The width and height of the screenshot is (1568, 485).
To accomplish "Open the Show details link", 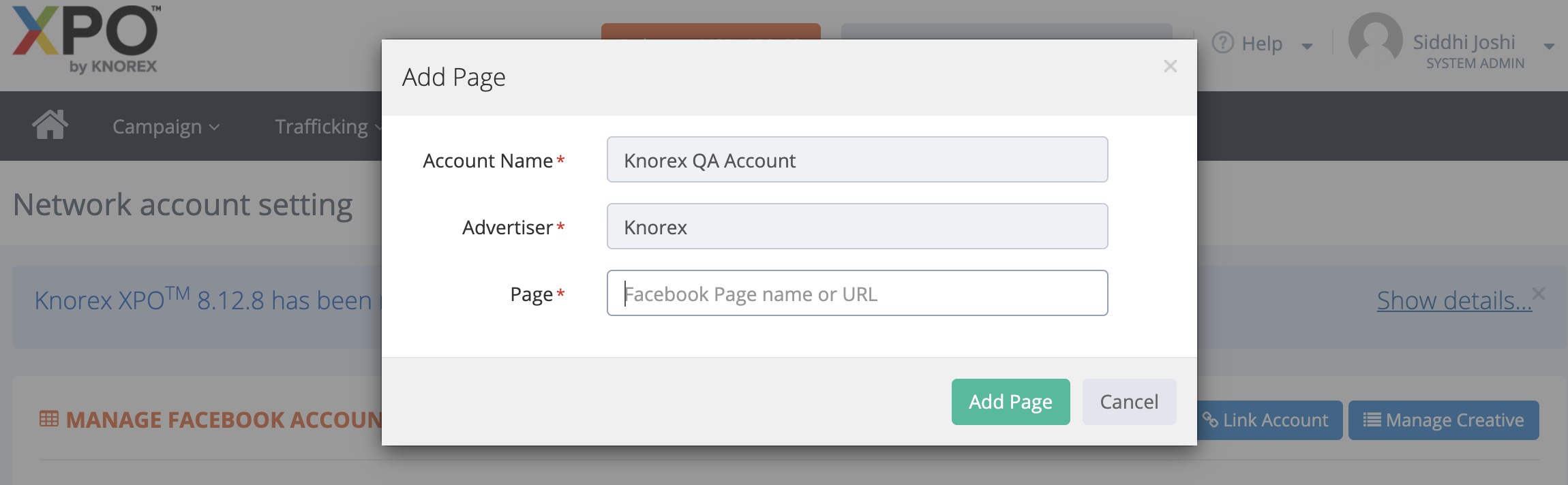I will [x=1454, y=300].
